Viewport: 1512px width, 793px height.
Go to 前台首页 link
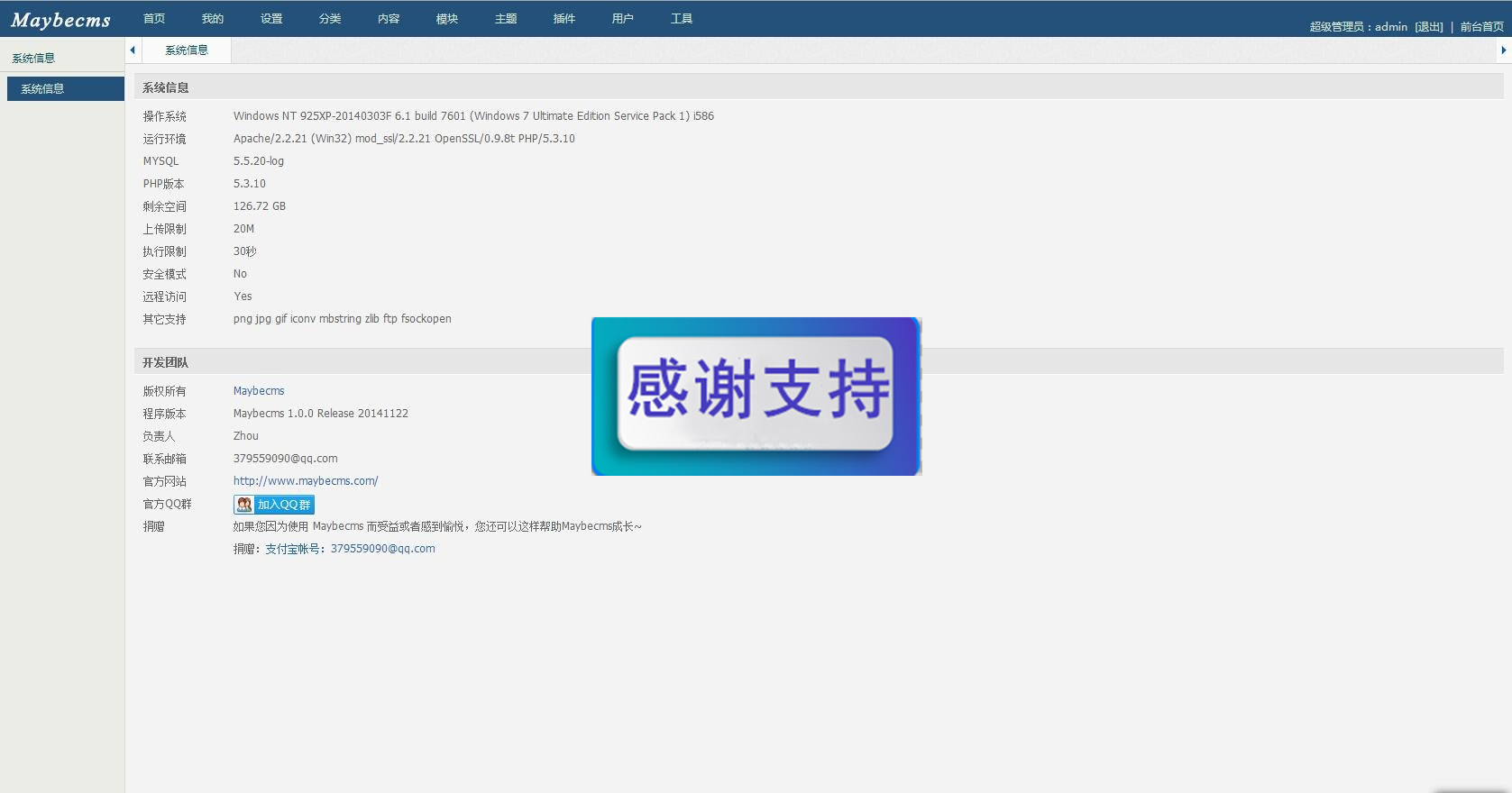pos(1482,27)
